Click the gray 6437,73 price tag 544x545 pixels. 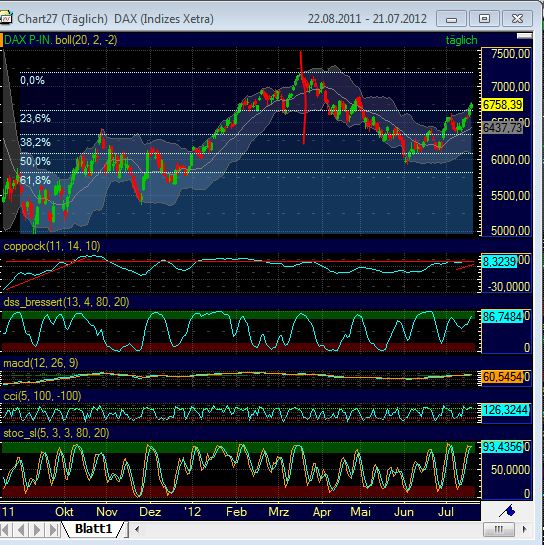(x=502, y=128)
